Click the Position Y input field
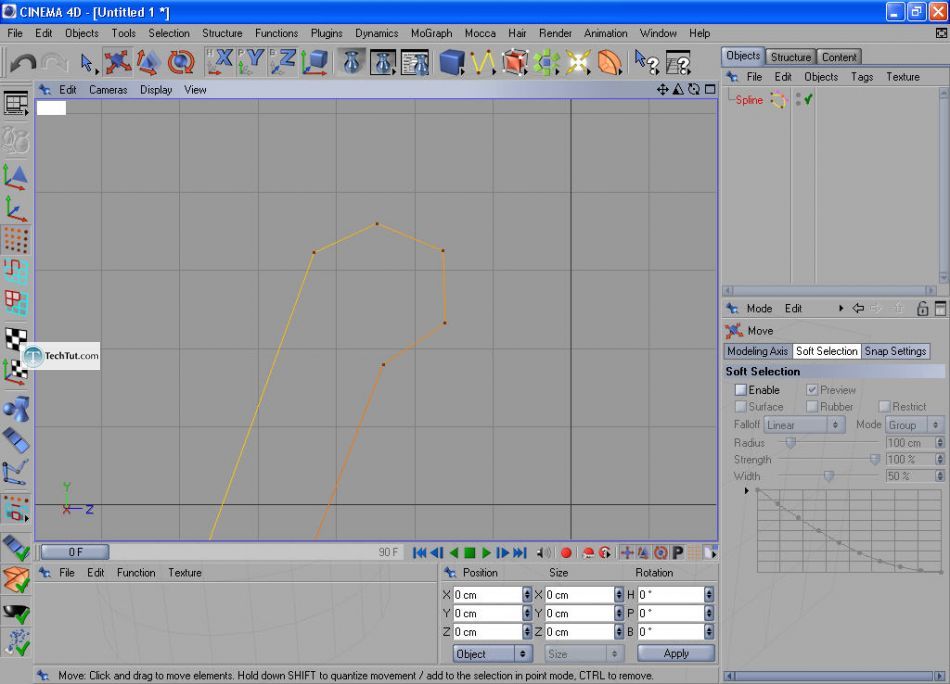950x684 pixels. pyautogui.click(x=487, y=613)
